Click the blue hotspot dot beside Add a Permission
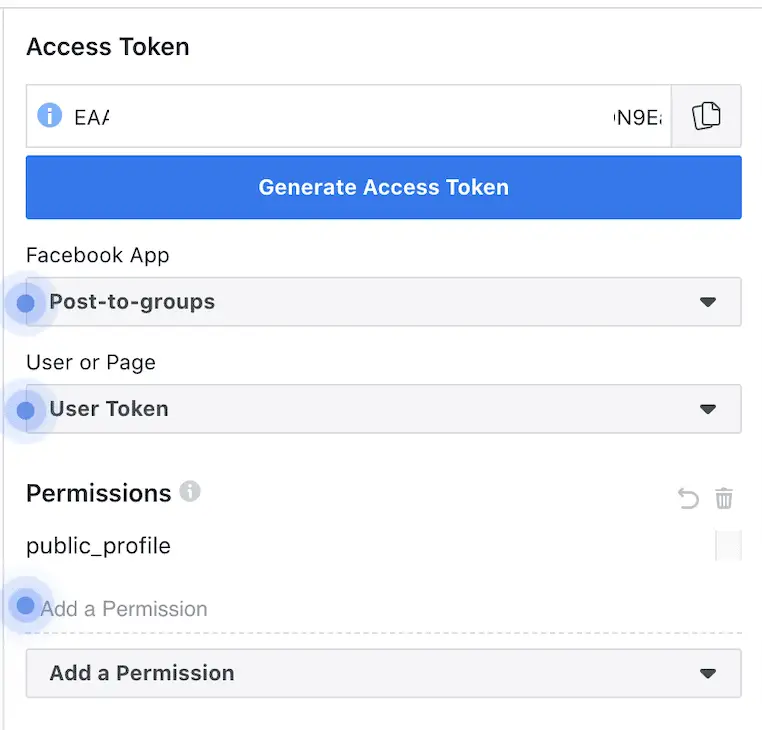The image size is (762, 730). [25, 606]
